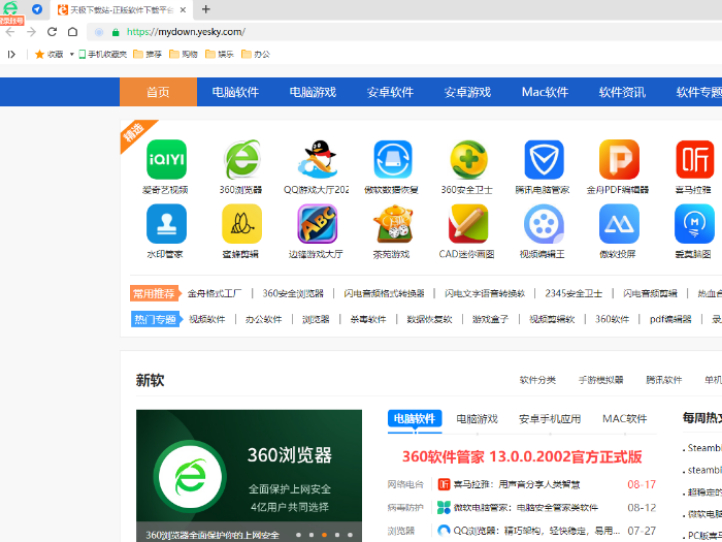Open 电脑软件 in the blue navigation bar
Image resolution: width=722 pixels, height=542 pixels.
point(235,92)
